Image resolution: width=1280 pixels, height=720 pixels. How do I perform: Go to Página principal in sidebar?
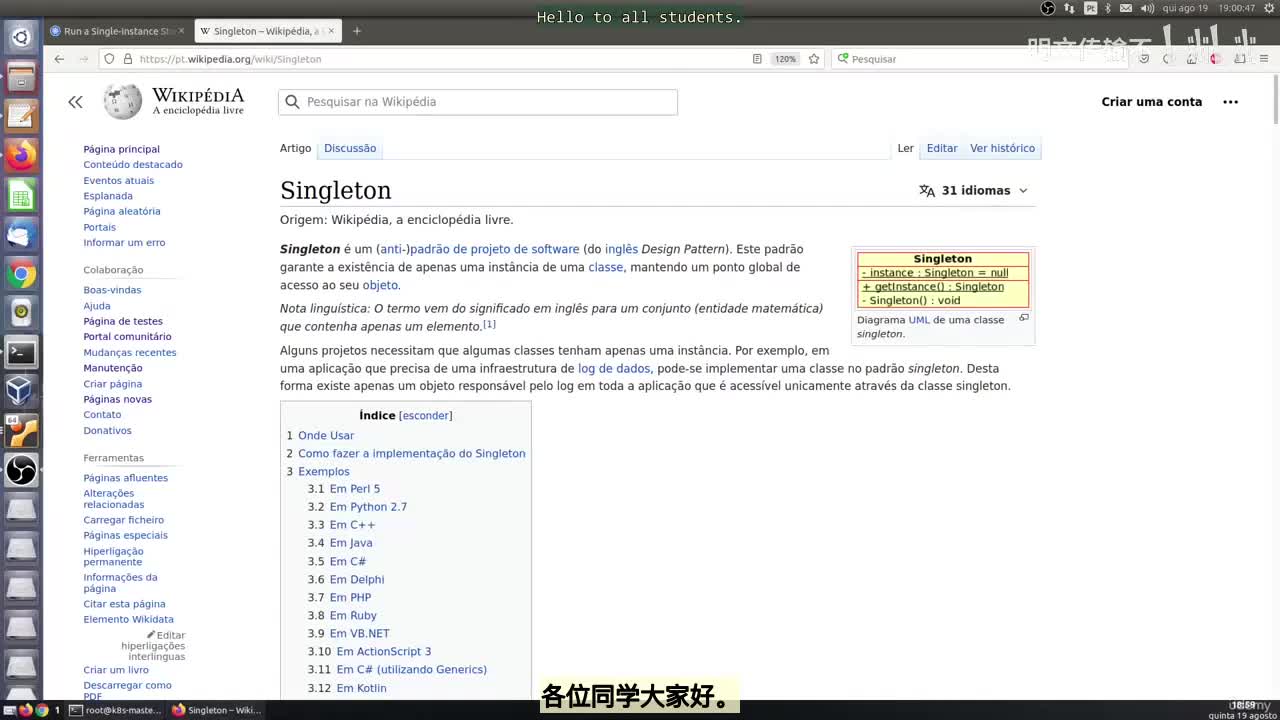[x=121, y=149]
